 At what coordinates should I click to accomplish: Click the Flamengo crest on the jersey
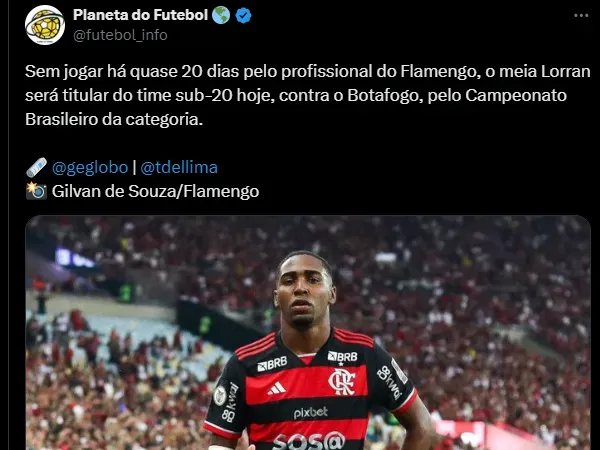(x=342, y=381)
